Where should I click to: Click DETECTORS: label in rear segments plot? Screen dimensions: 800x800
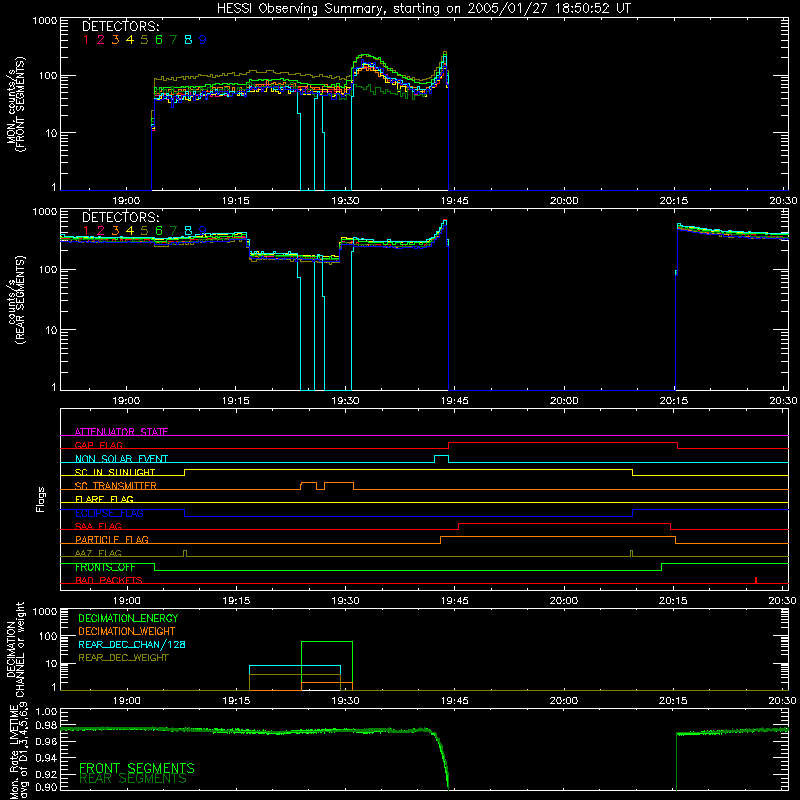tap(120, 217)
